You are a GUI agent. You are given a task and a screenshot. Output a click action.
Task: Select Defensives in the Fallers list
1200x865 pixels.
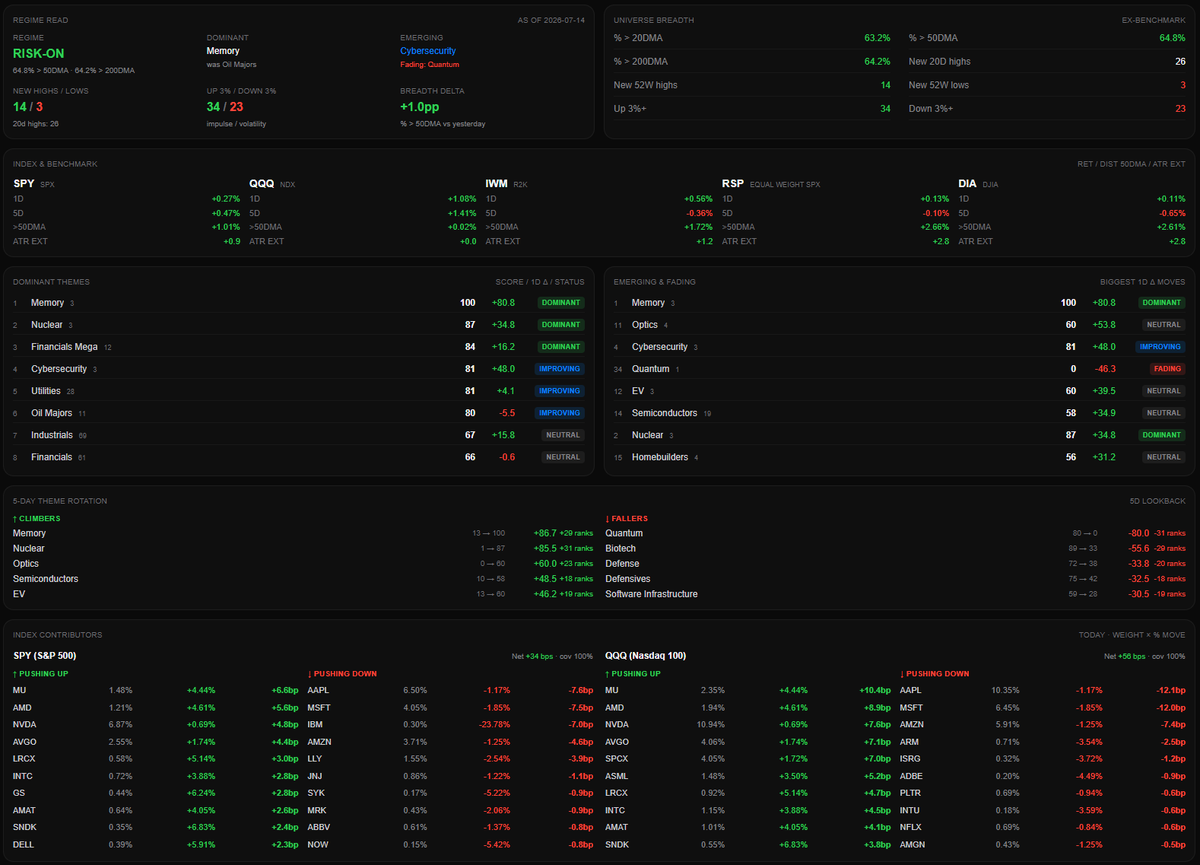coord(628,579)
